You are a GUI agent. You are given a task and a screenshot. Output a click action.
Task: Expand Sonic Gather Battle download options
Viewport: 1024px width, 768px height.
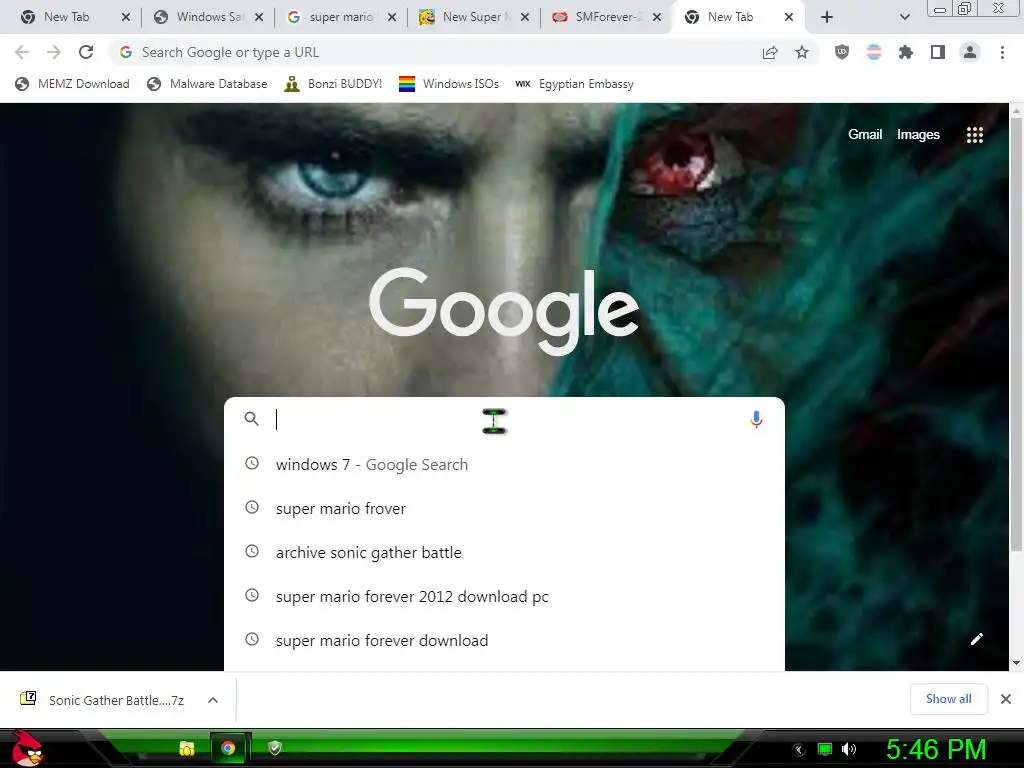point(213,700)
